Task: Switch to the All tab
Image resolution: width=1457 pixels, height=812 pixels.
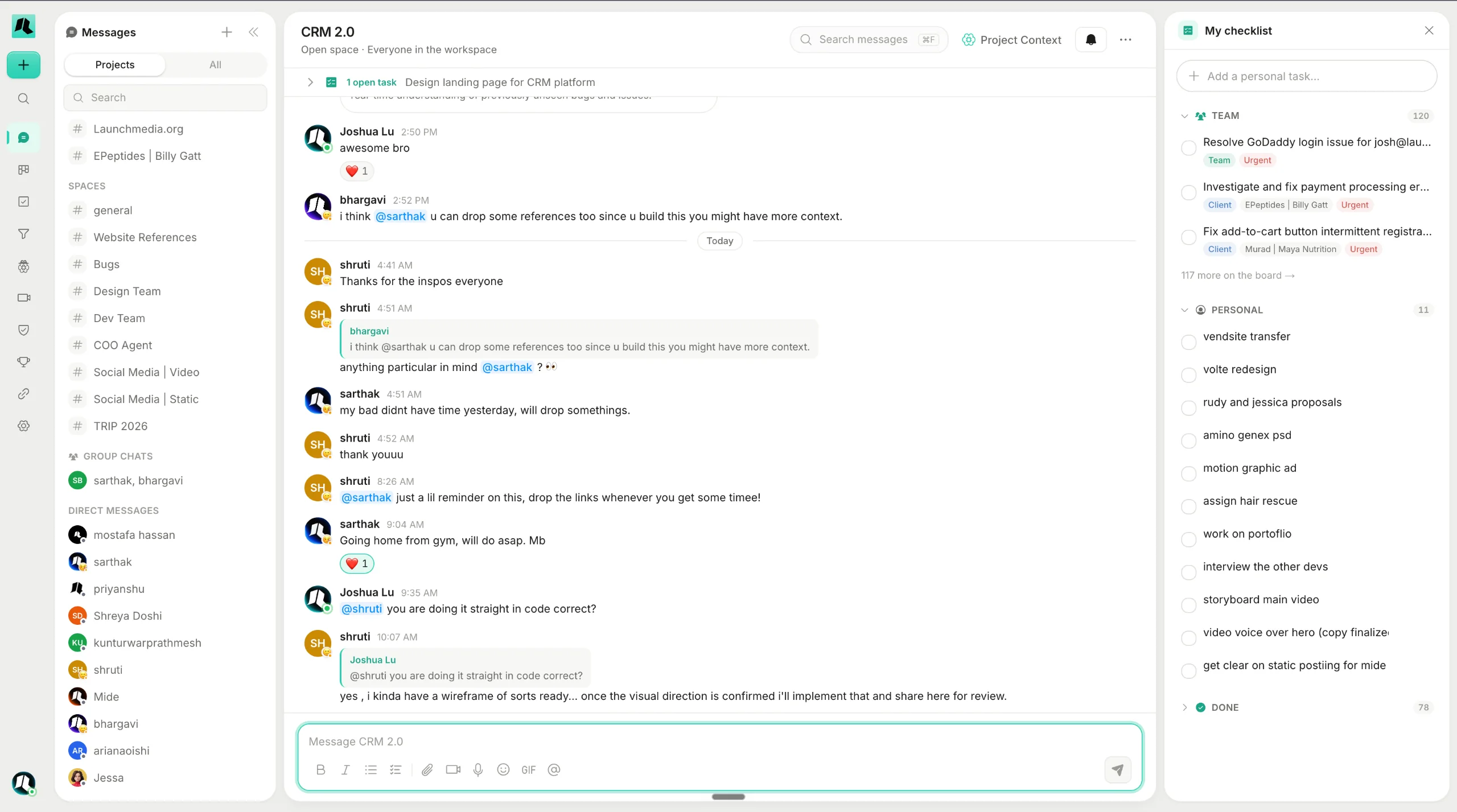Action: pyautogui.click(x=215, y=65)
